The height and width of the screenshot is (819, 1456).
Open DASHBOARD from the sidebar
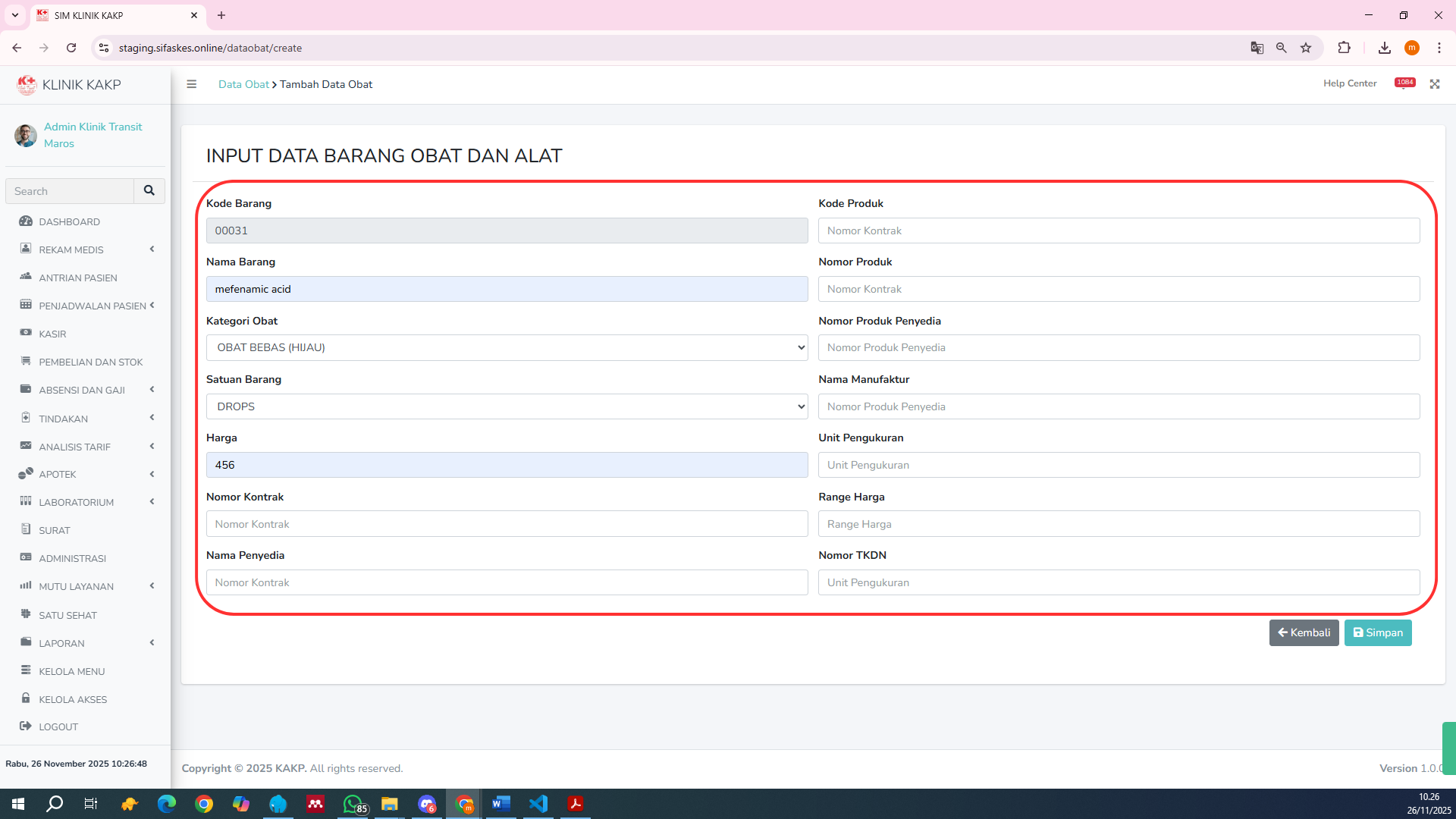coord(69,221)
